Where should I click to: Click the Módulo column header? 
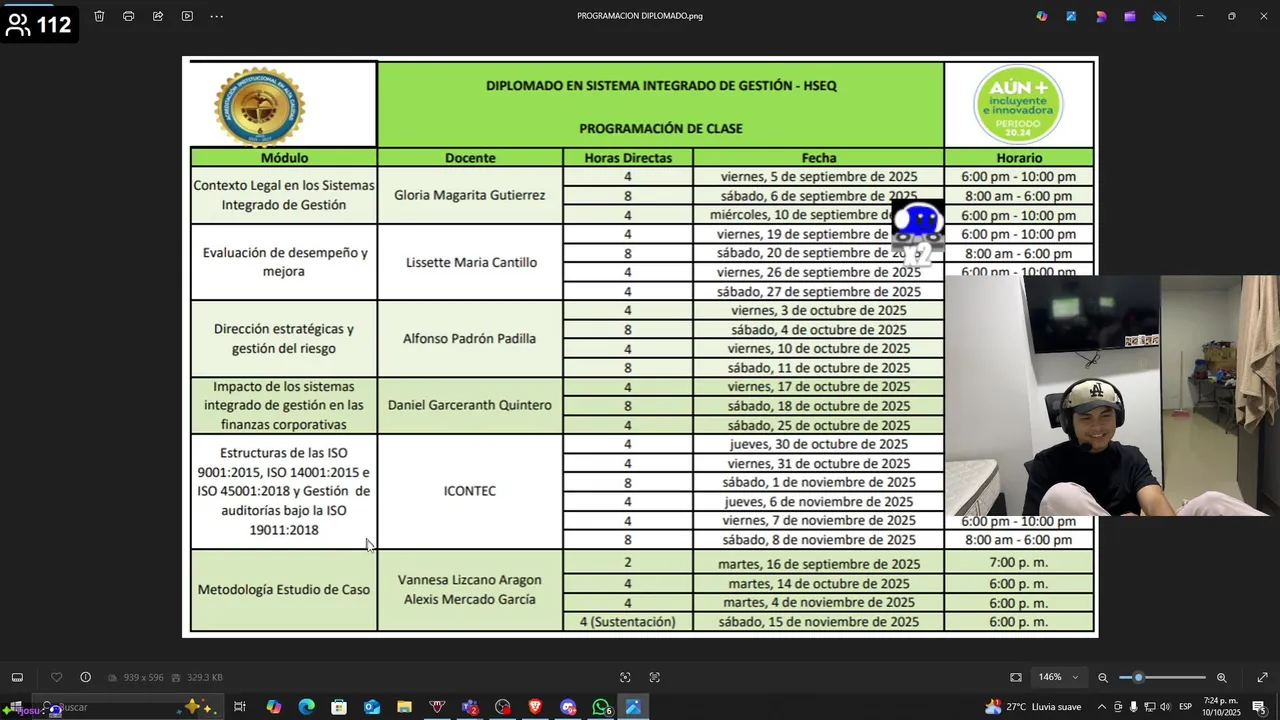point(284,158)
